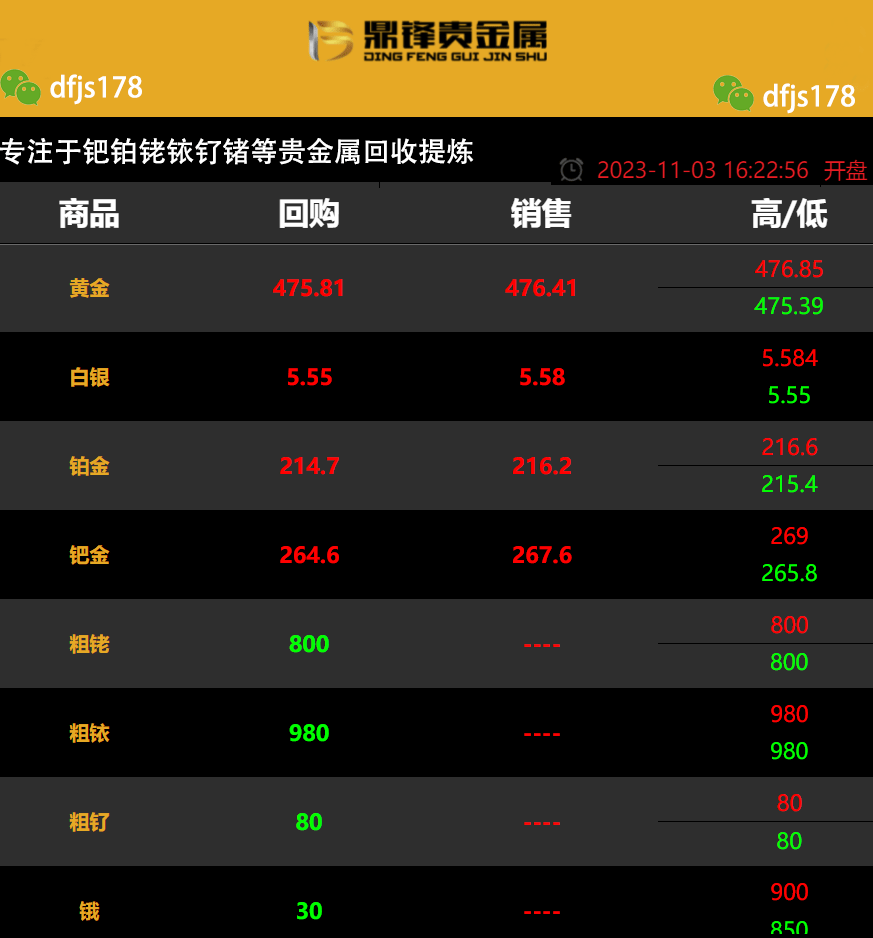
Task: Tap the 粗钌 product label
Action: tap(89, 822)
